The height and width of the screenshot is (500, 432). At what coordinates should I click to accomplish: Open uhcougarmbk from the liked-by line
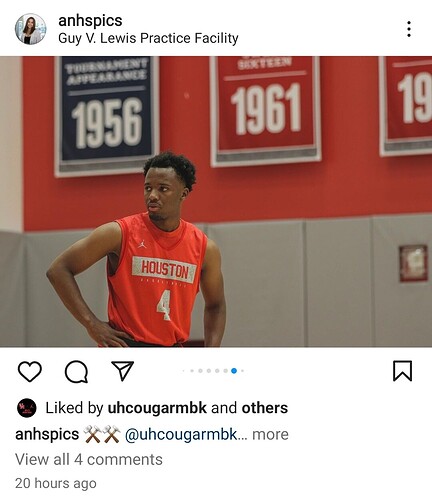click(x=157, y=408)
